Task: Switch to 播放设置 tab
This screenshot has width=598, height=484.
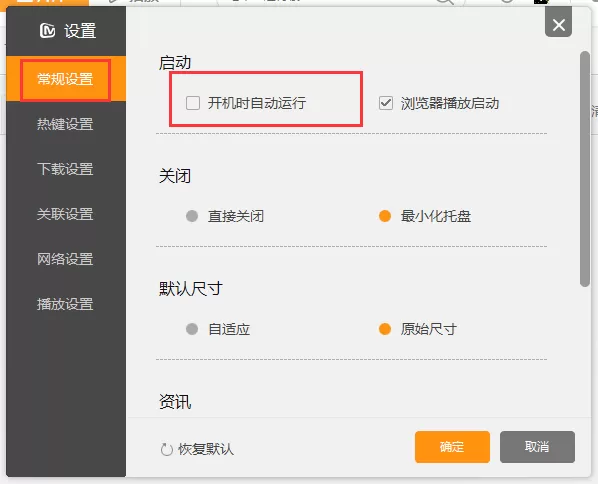Action: point(66,304)
